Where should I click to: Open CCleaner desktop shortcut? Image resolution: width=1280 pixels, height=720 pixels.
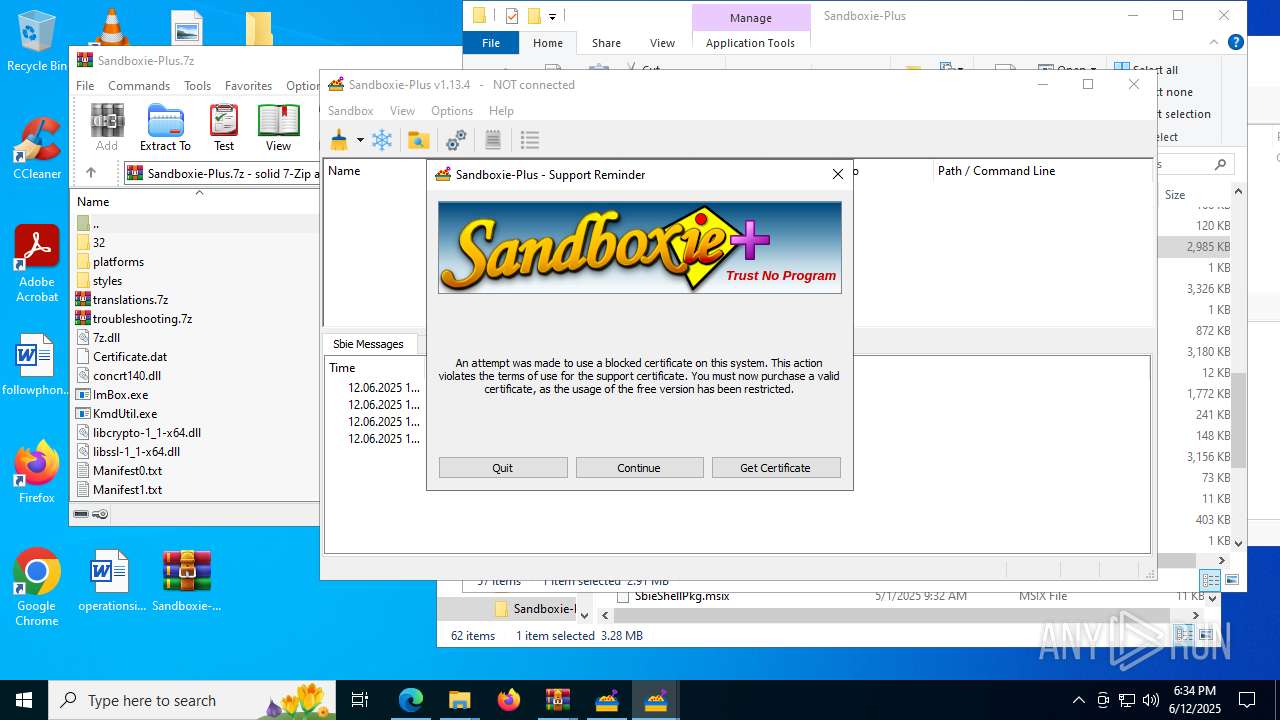point(37,149)
